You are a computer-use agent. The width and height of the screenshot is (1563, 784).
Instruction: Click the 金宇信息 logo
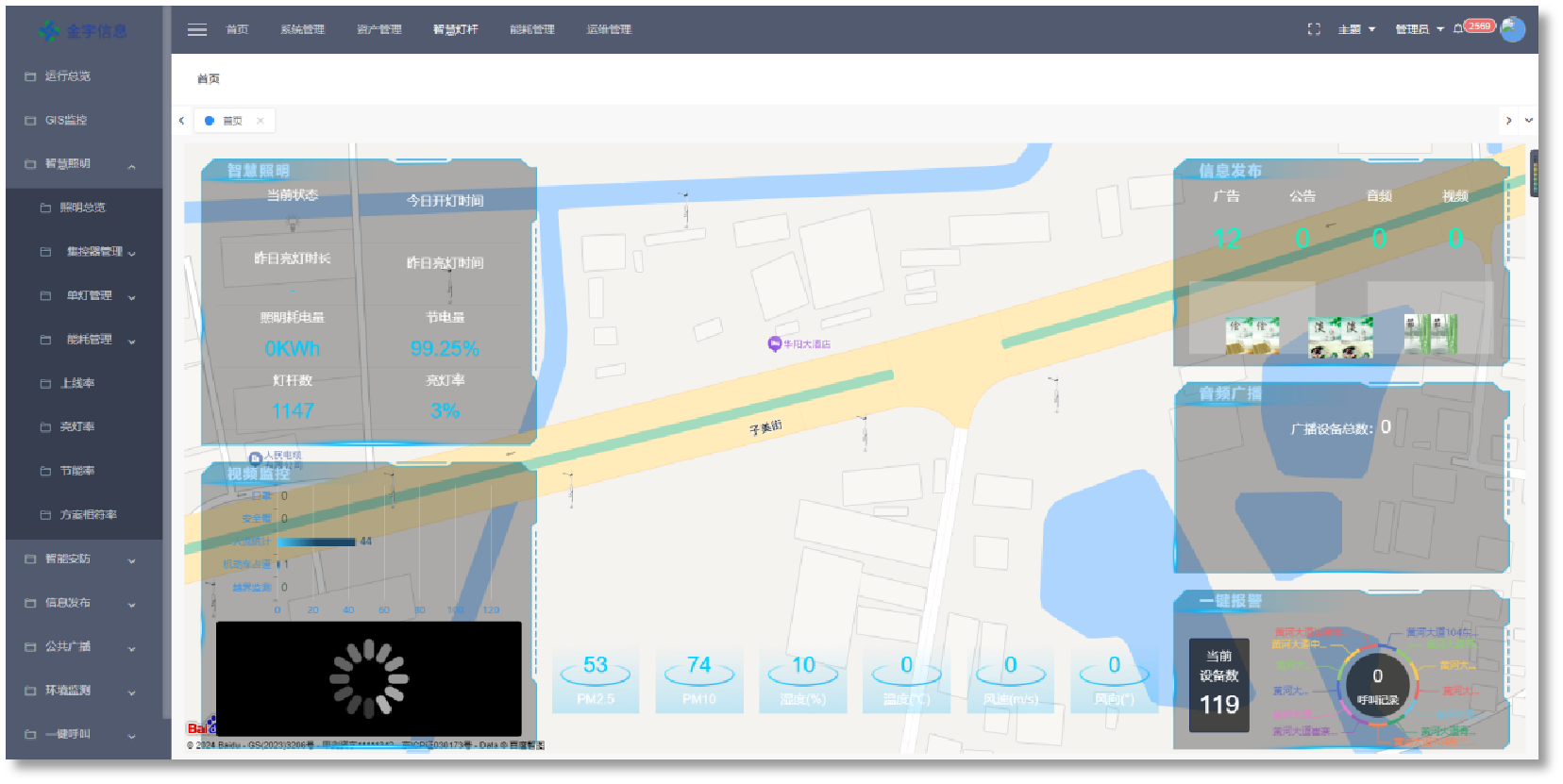(x=83, y=31)
